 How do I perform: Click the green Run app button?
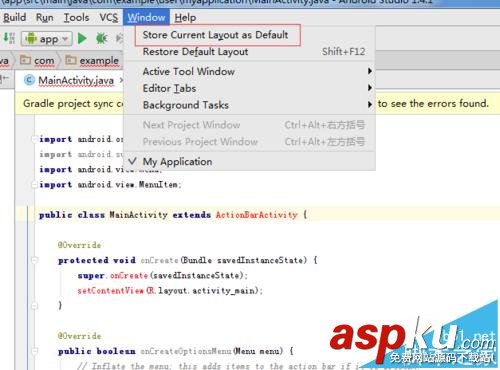82,39
